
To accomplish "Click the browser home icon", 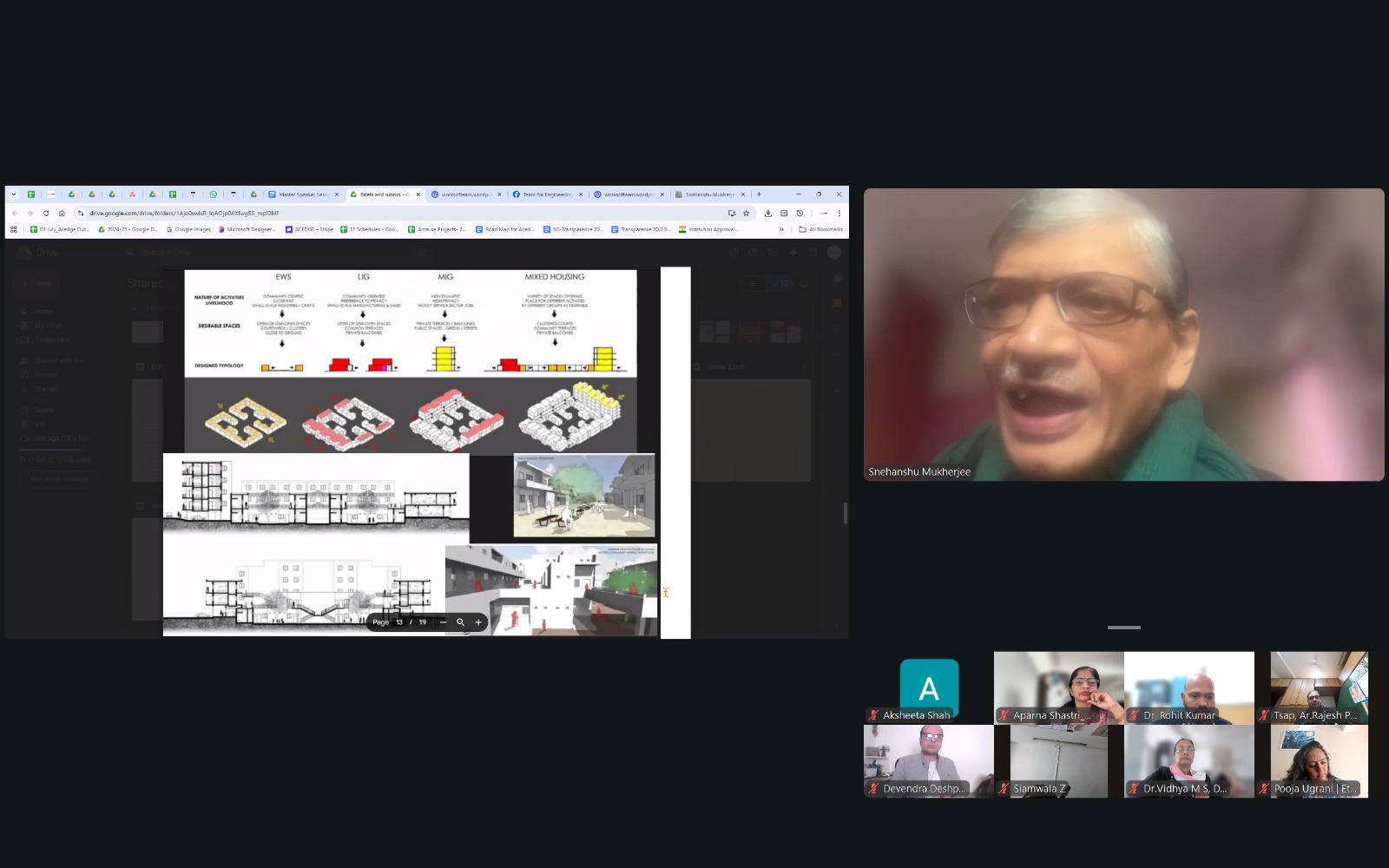I will click(x=62, y=214).
